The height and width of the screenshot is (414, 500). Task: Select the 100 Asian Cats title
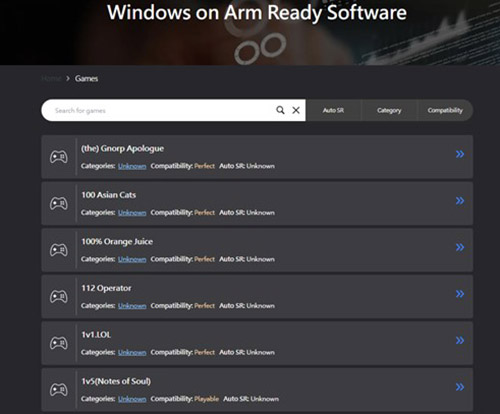point(109,195)
